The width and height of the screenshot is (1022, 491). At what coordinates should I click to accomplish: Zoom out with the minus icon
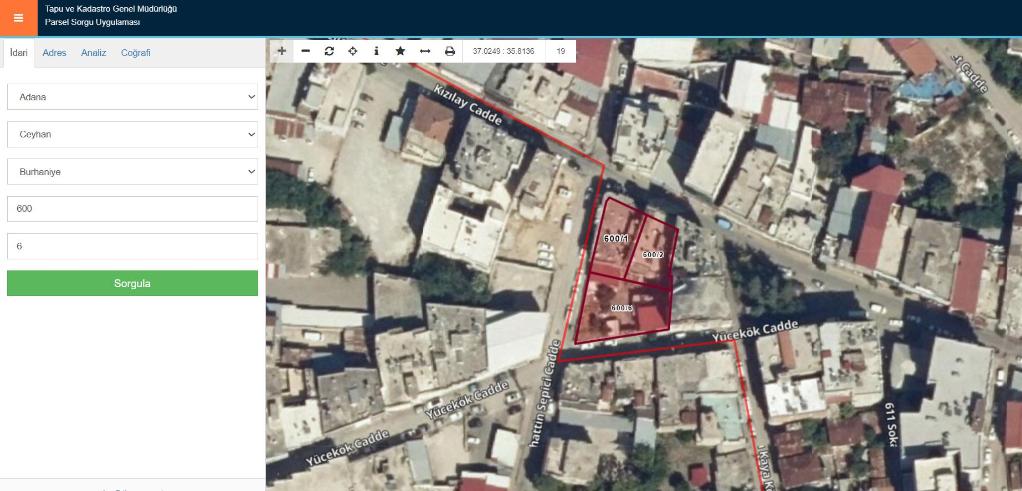pyautogui.click(x=305, y=51)
